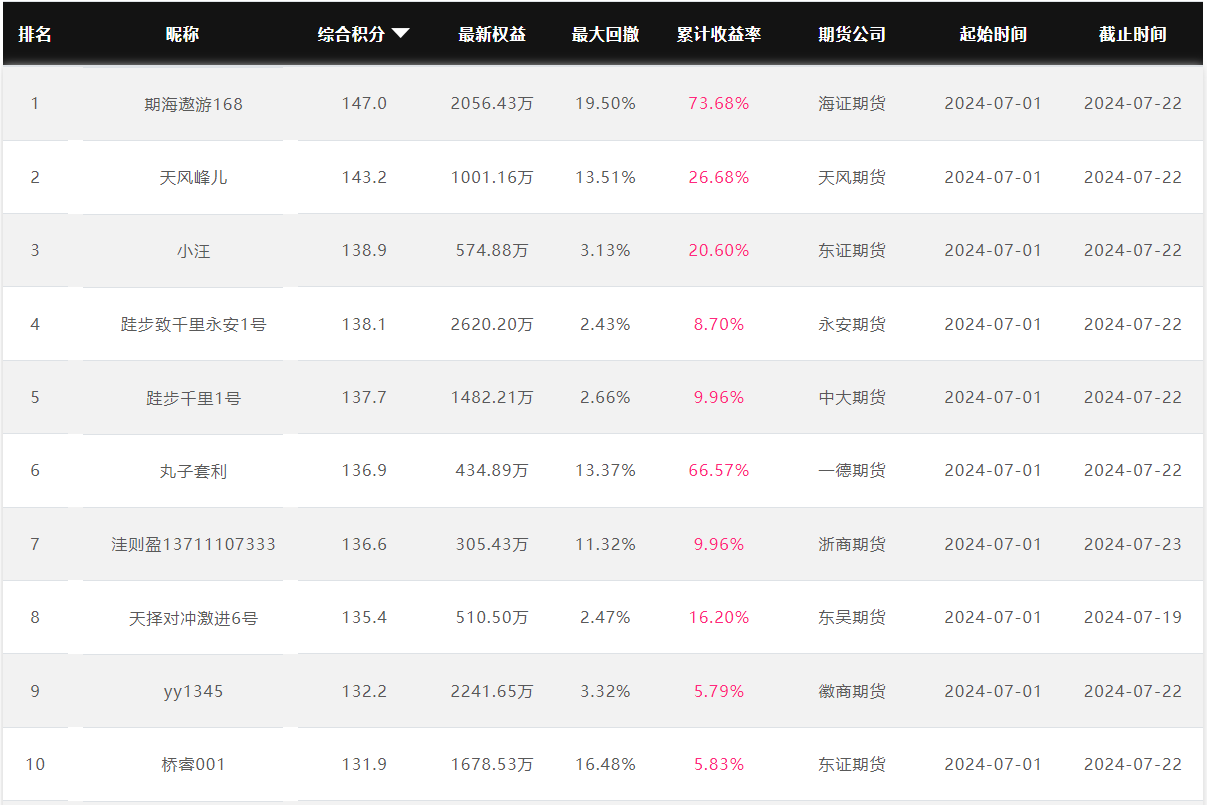1207x805 pixels.
Task: Select score 135.4 cell
Action: 364,617
